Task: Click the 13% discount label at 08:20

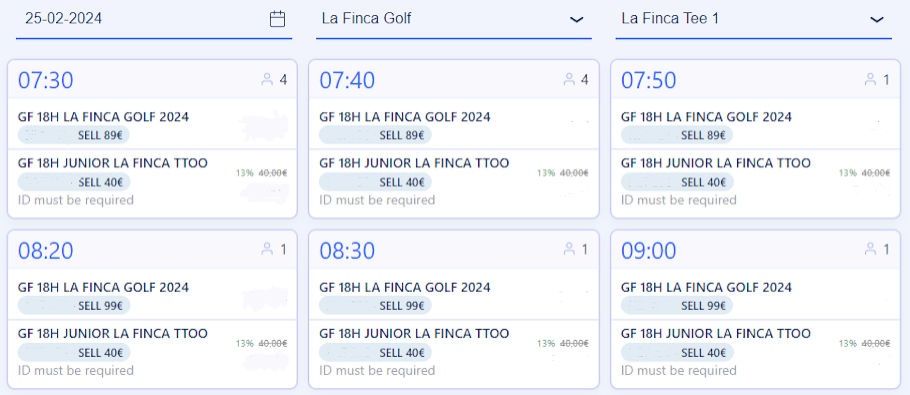Action: tap(244, 343)
